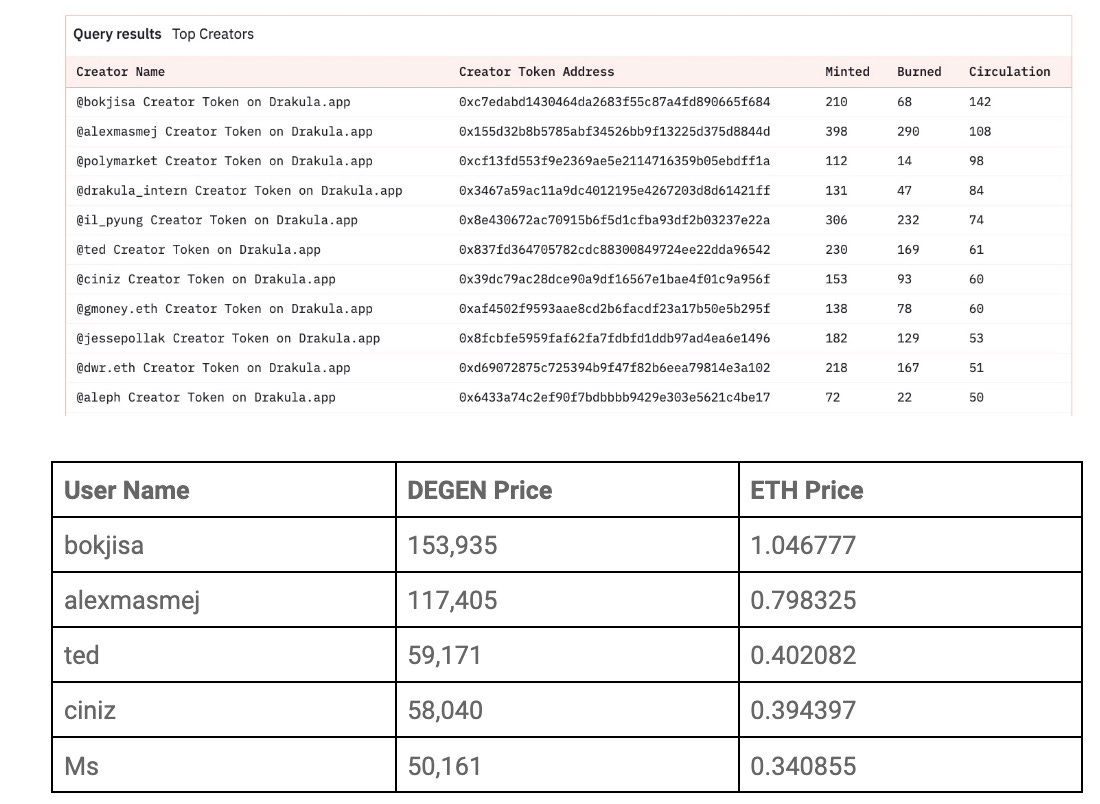Click the ETH price 0.798325

click(803, 601)
